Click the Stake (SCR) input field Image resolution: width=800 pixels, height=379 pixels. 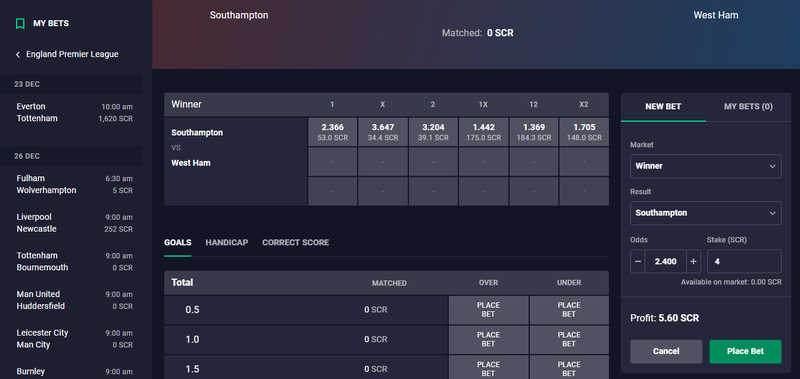(744, 261)
